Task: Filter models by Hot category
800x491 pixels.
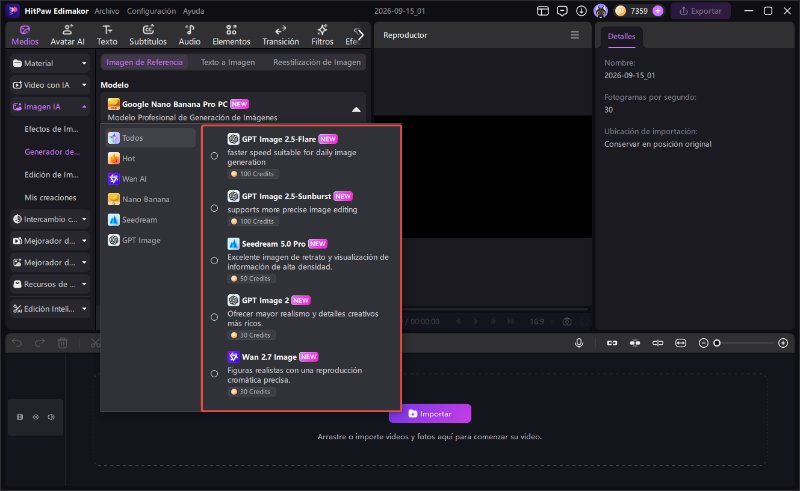Action: tap(150, 158)
